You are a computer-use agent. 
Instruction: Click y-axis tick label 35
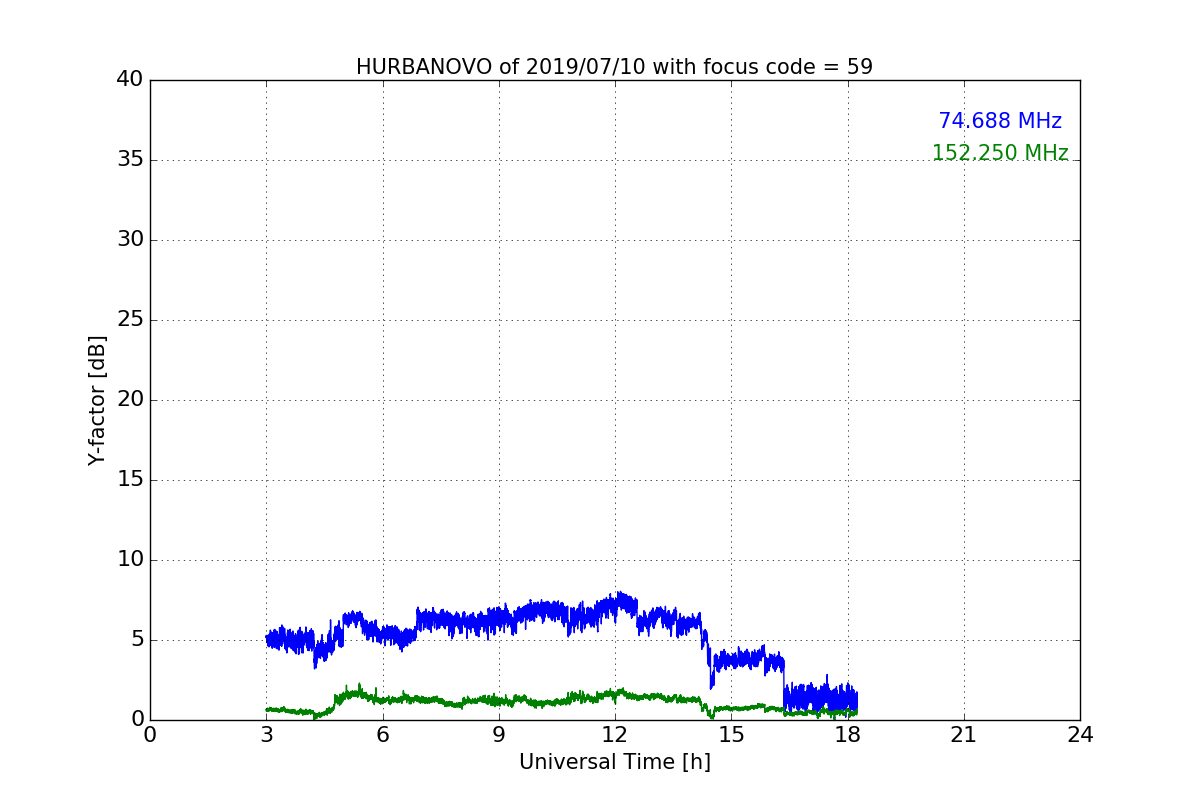[x=130, y=160]
